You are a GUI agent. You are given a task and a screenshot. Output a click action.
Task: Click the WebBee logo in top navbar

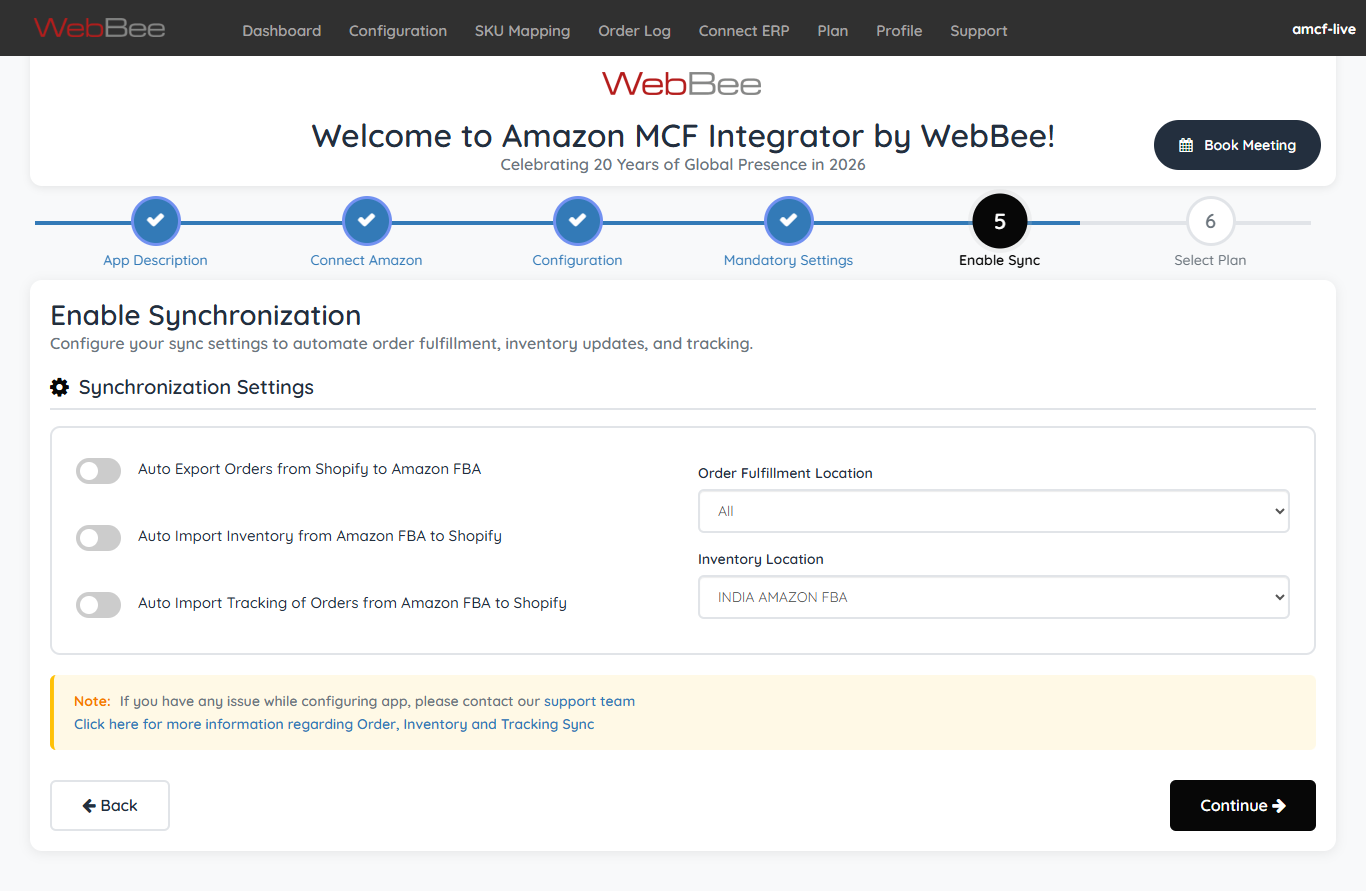click(99, 28)
